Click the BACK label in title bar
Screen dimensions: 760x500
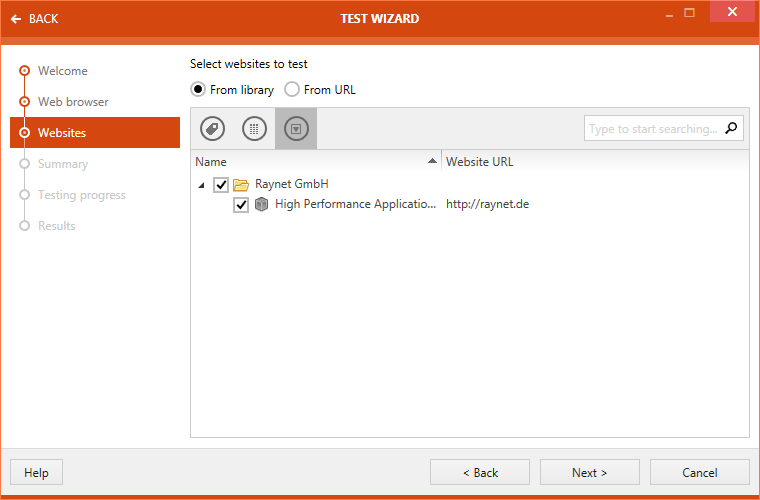coord(44,19)
